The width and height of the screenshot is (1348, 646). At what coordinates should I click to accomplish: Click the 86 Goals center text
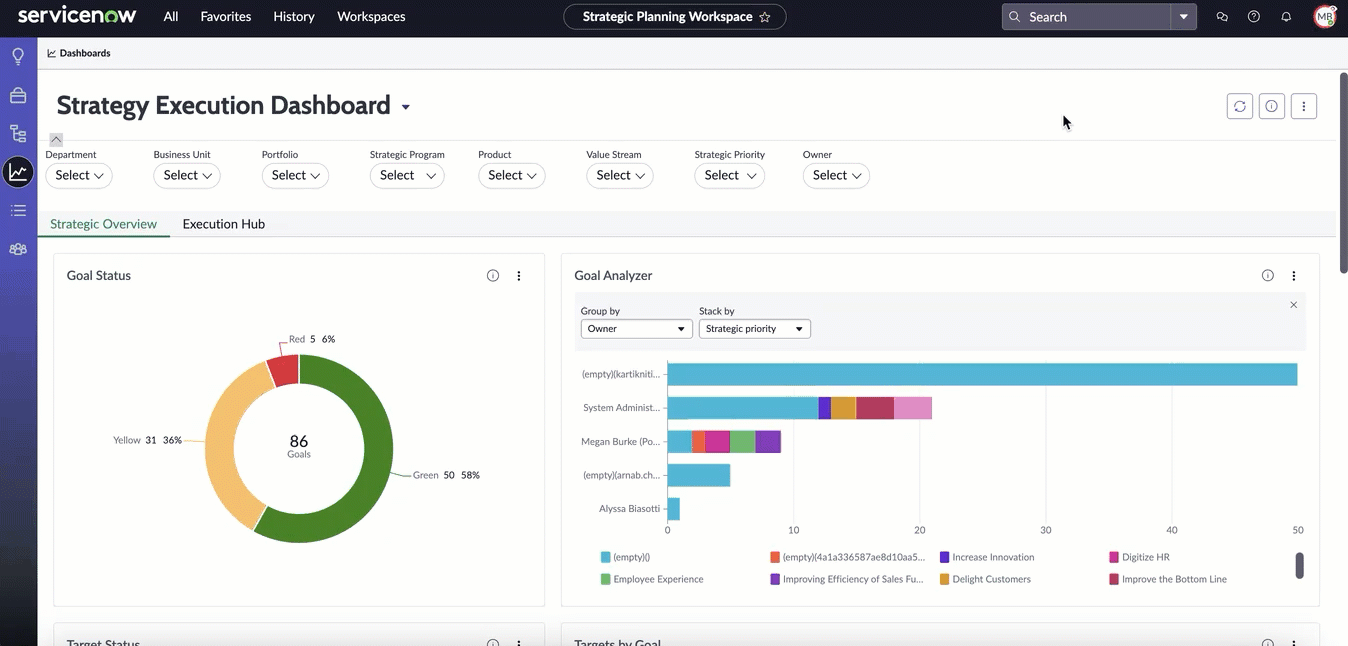point(299,446)
